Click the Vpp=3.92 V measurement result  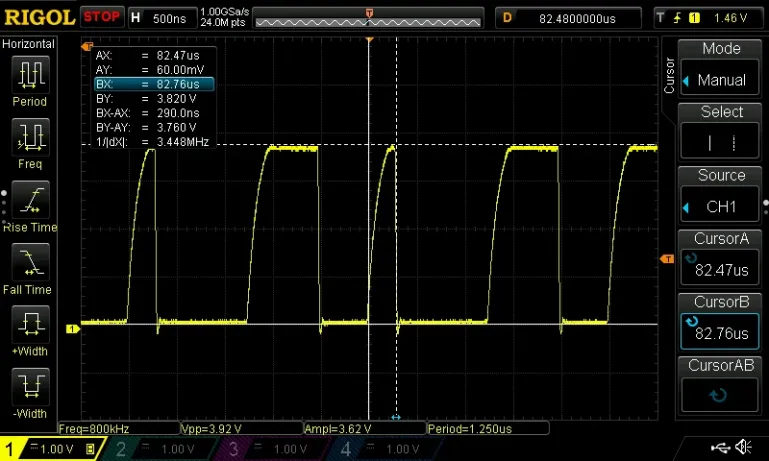(241, 429)
